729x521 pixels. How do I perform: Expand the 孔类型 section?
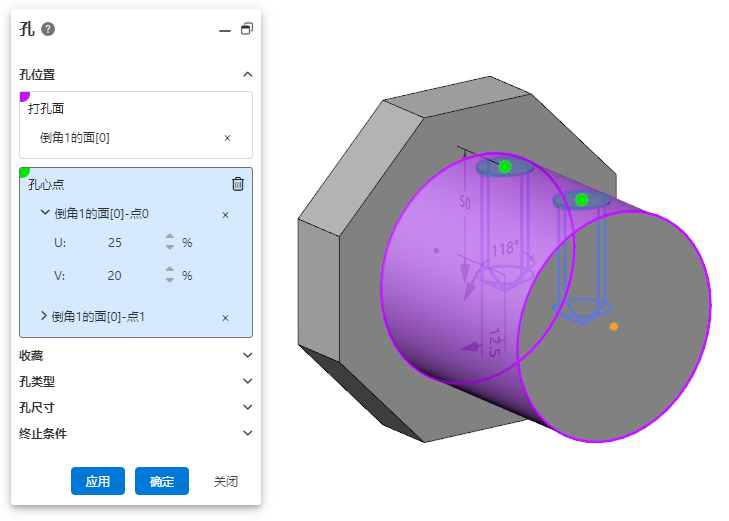(247, 380)
